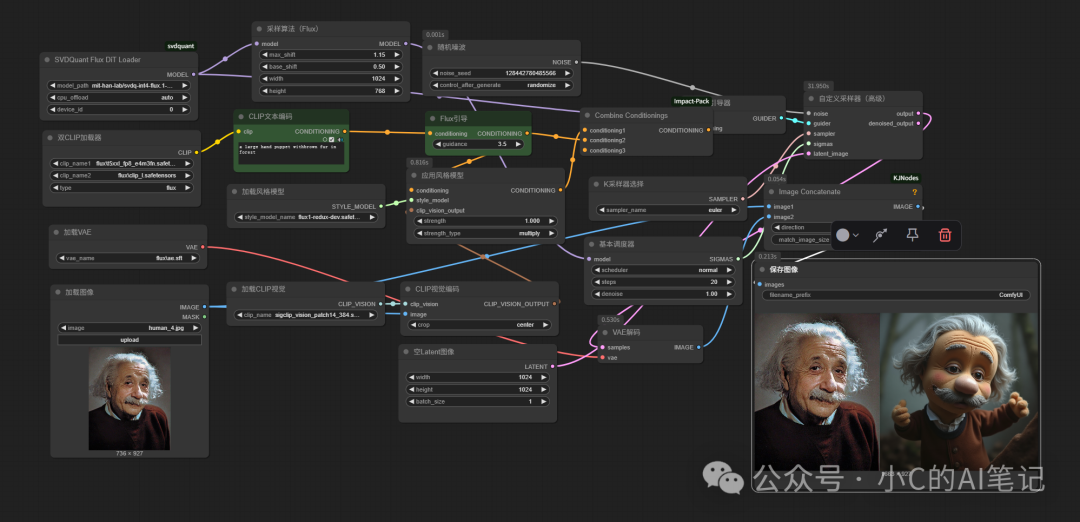Click the CLIP_VISION output socket on 加载CLIP视觉
Viewport: 1080px width, 522px height.
coord(381,303)
